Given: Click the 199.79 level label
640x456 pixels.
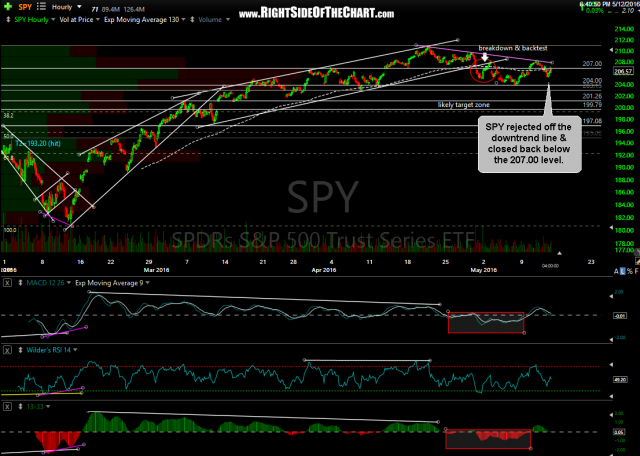Looking at the screenshot, I should [592, 105].
